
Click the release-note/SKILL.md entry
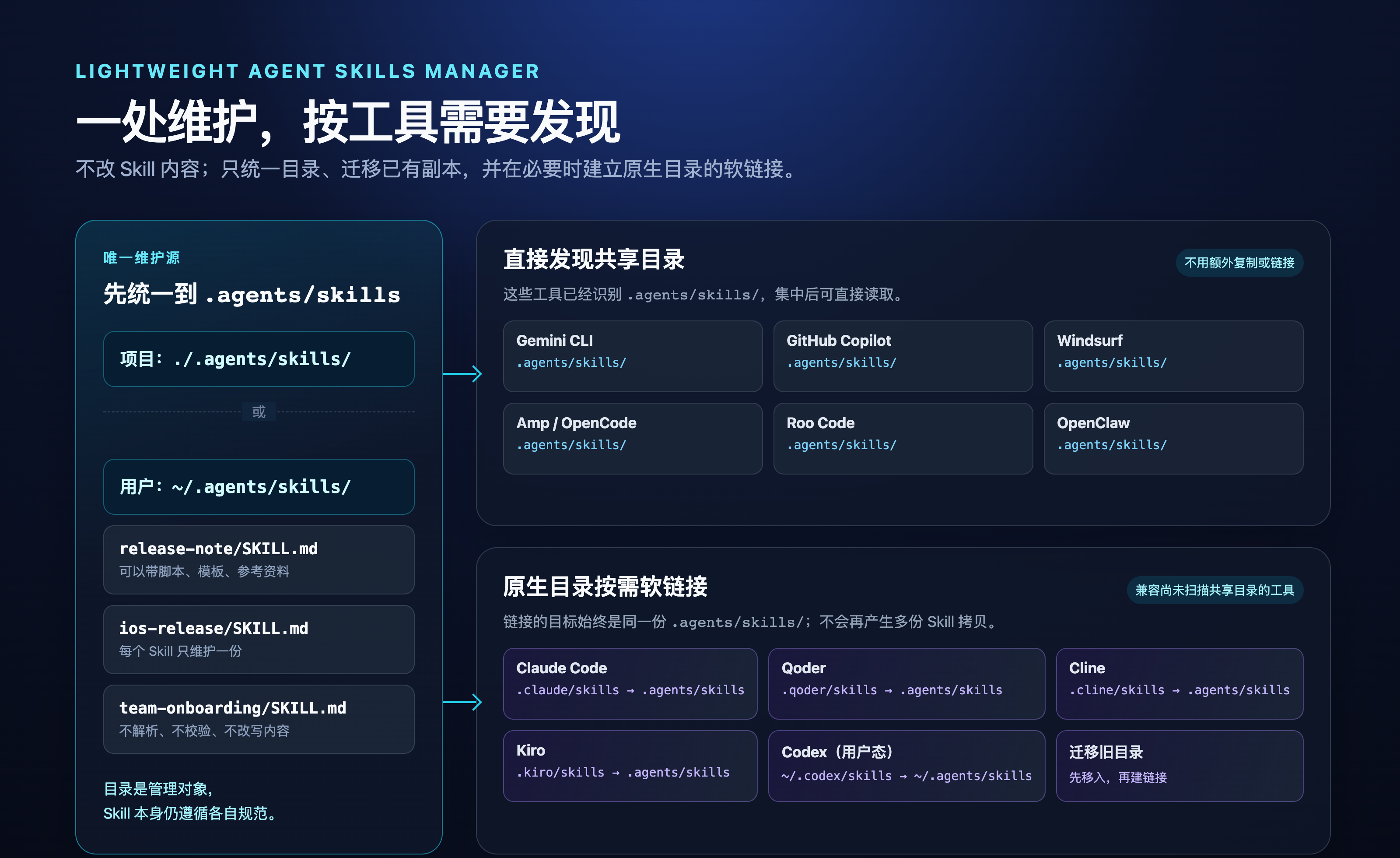click(259, 560)
